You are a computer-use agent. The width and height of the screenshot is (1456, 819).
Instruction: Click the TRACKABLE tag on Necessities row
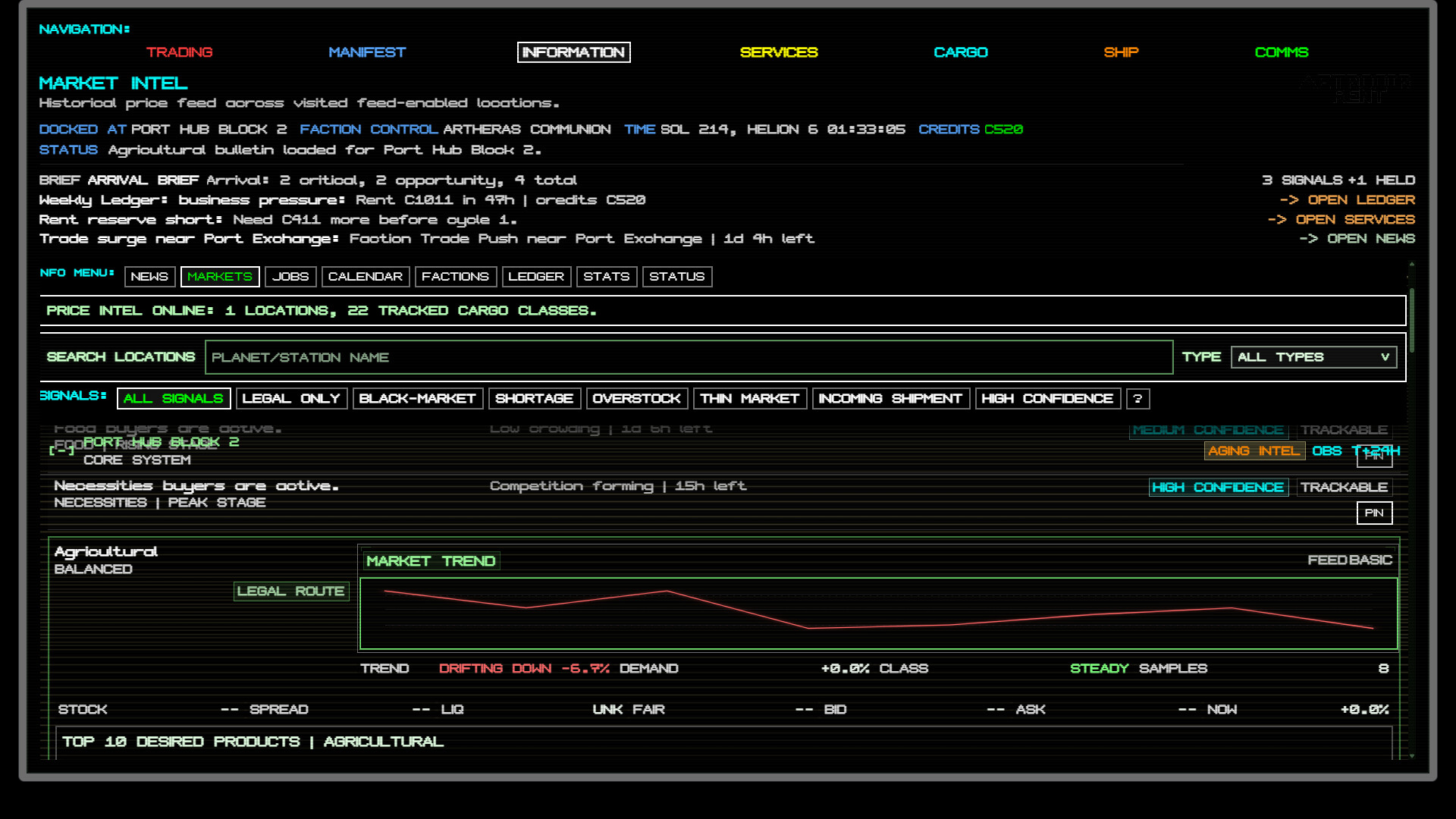click(x=1344, y=488)
